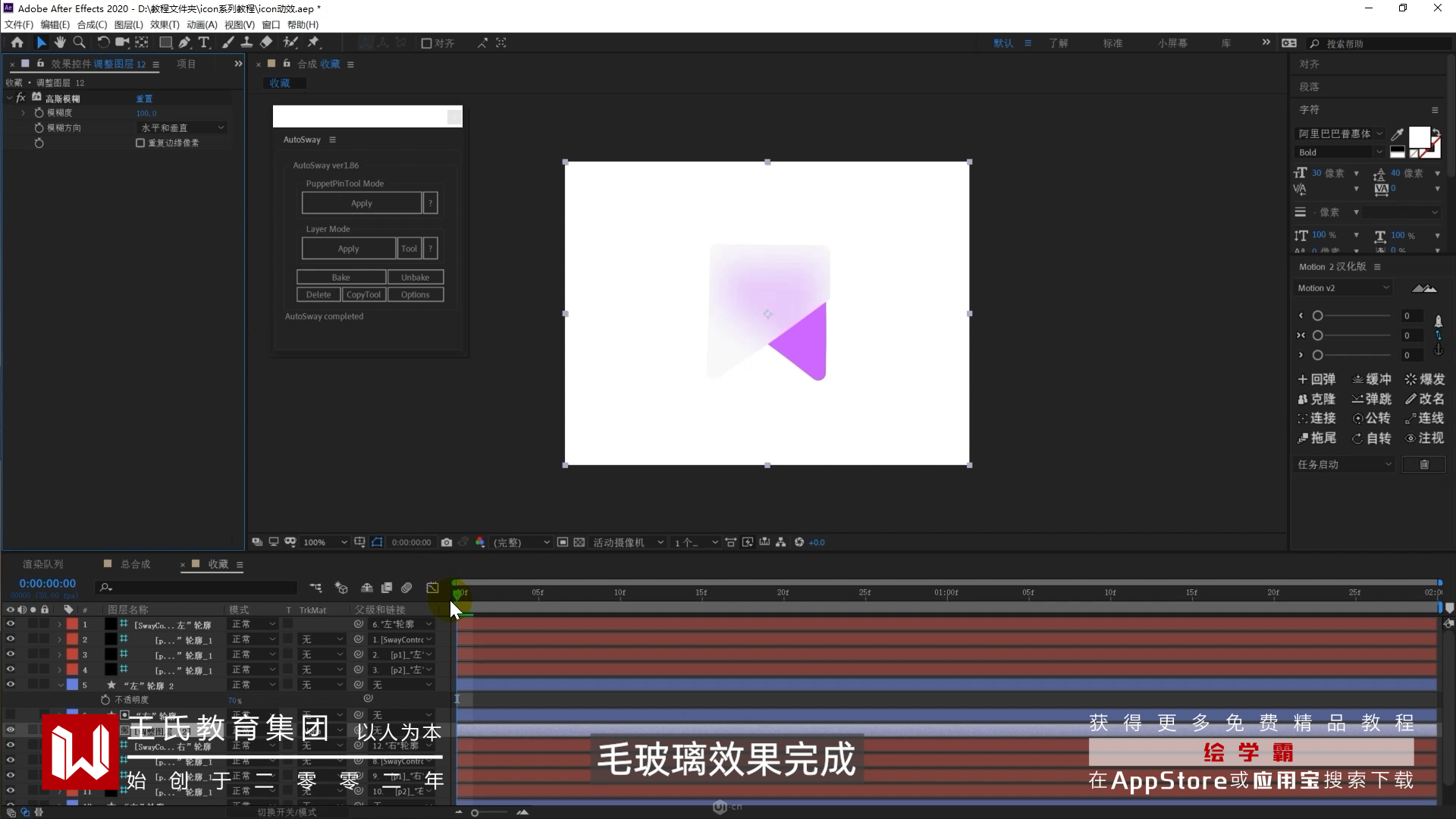The height and width of the screenshot is (819, 1456).
Task: Select the Hand tool
Action: coord(60,43)
